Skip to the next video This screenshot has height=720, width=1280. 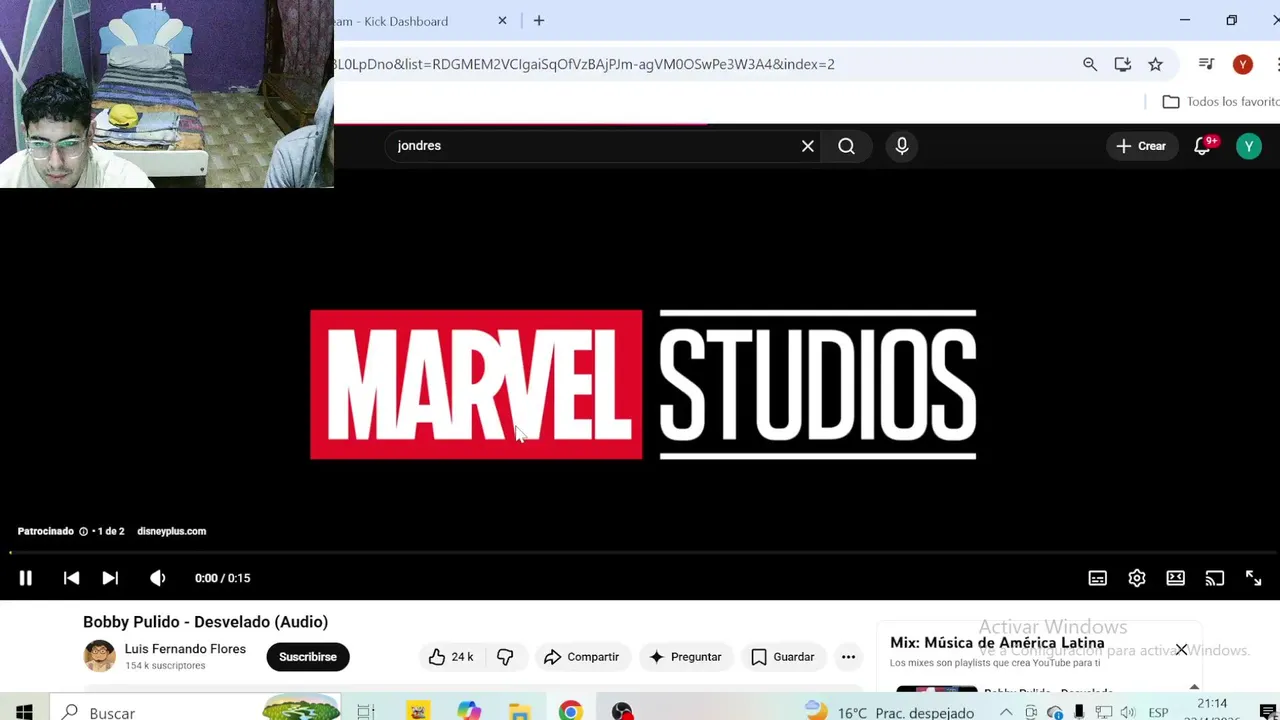coord(110,578)
